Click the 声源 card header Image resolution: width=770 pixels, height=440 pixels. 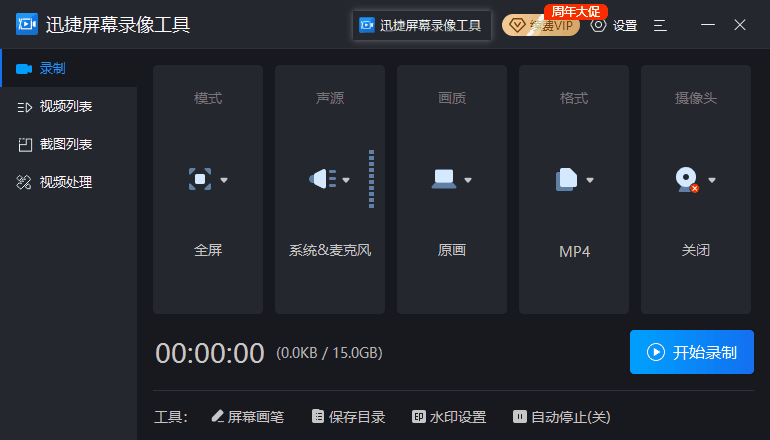pyautogui.click(x=330, y=98)
